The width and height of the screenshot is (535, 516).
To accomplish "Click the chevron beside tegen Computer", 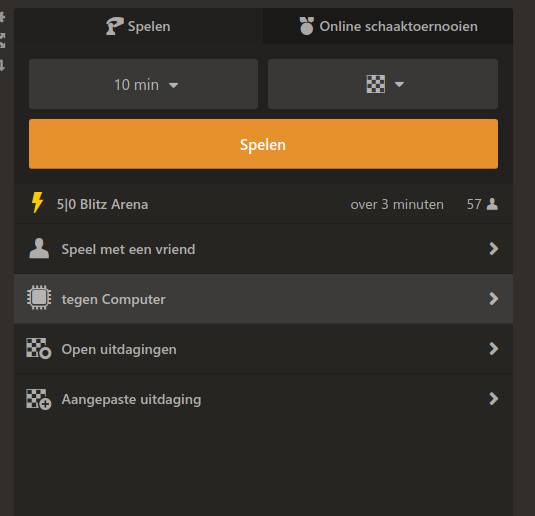I will pyautogui.click(x=494, y=299).
